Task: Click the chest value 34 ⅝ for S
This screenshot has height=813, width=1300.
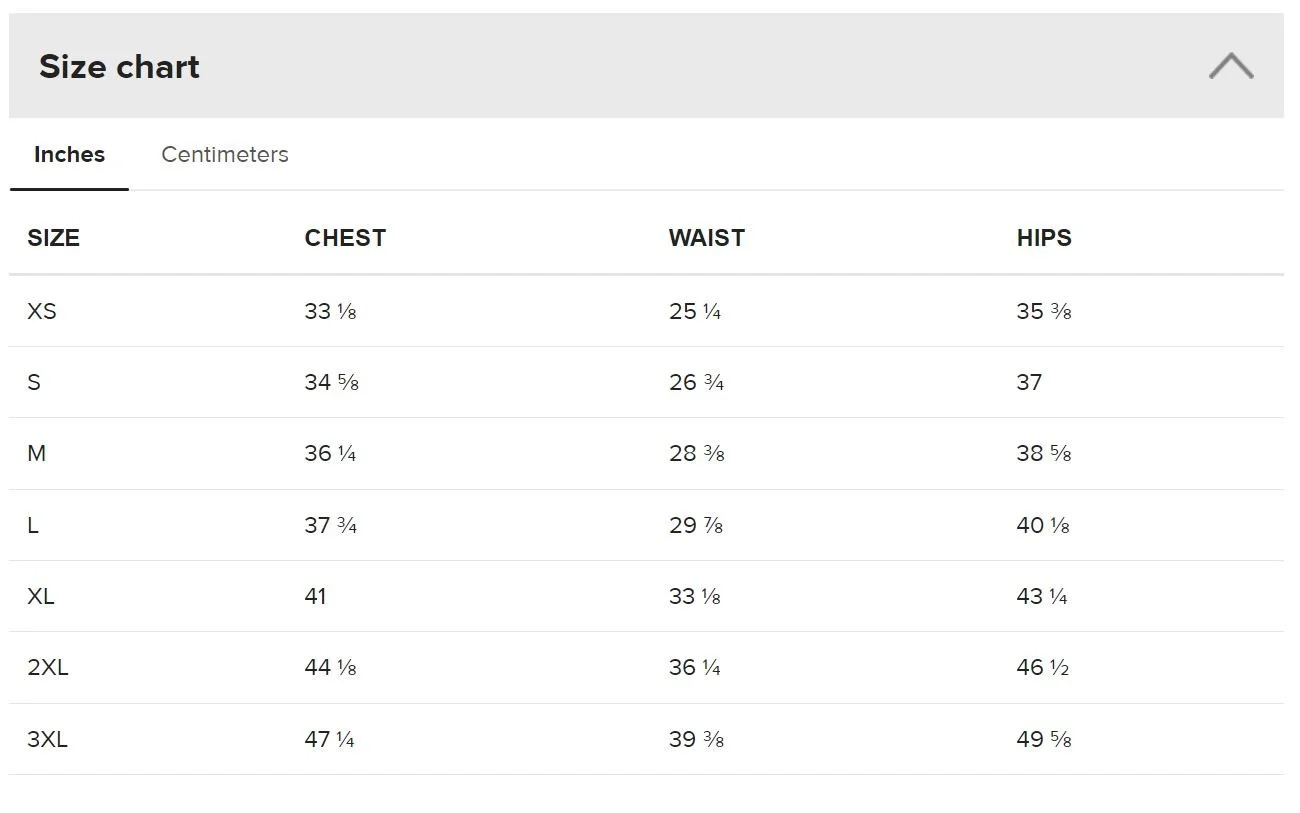Action: pyautogui.click(x=331, y=382)
